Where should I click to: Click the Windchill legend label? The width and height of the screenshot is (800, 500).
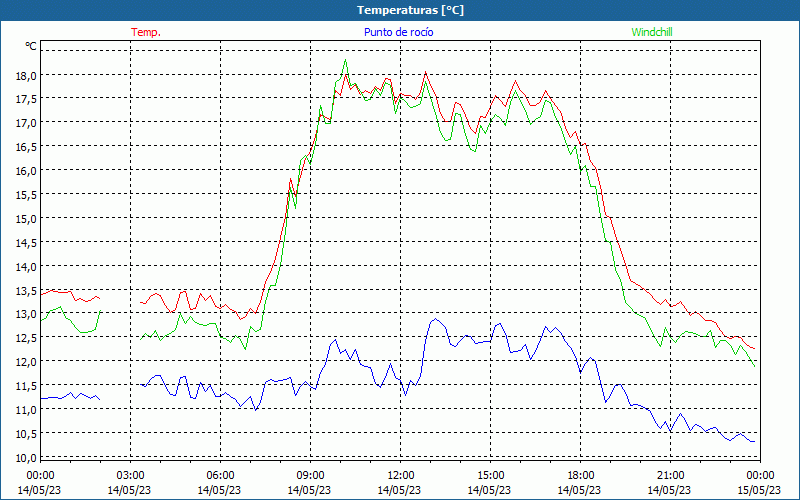click(652, 32)
